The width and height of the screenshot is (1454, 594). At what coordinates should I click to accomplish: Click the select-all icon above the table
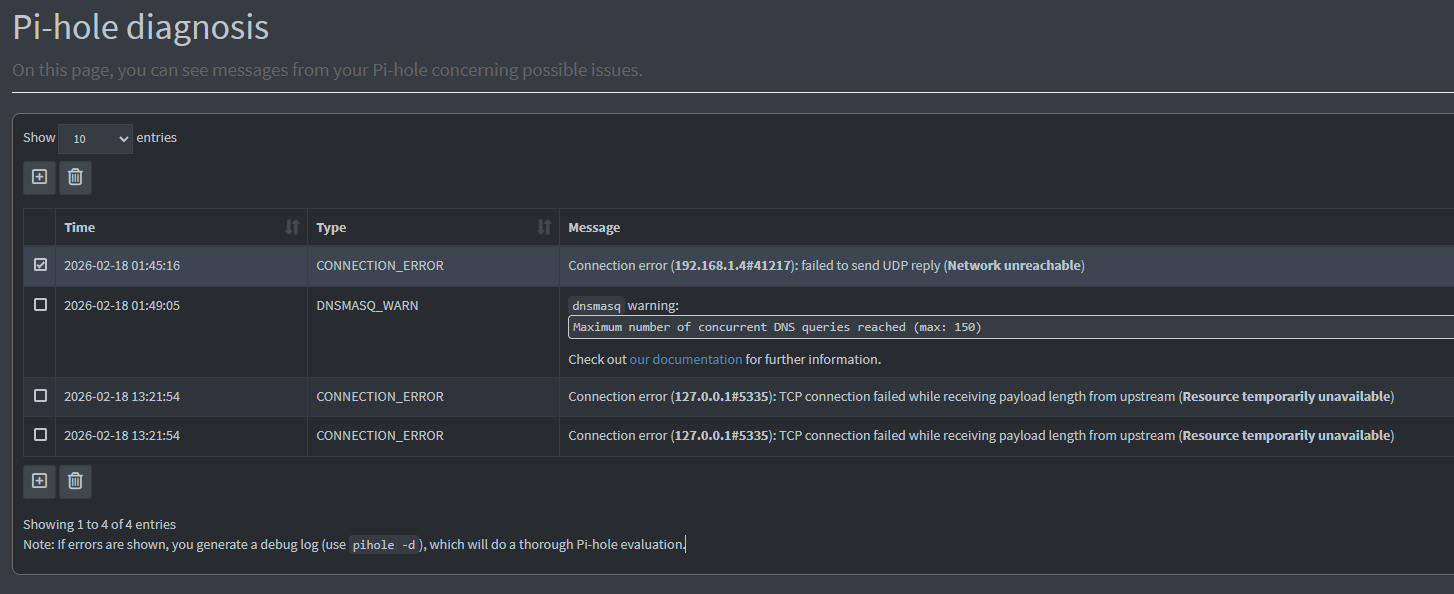[39, 177]
